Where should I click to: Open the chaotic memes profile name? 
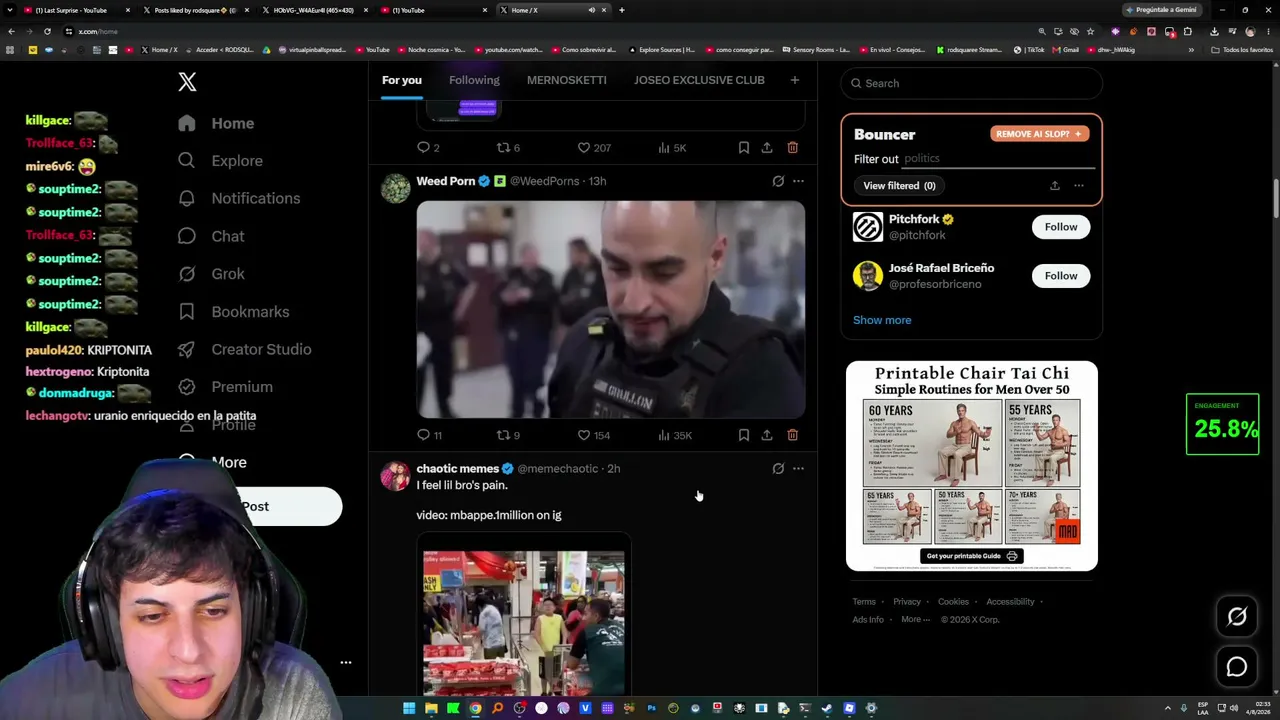click(x=457, y=468)
